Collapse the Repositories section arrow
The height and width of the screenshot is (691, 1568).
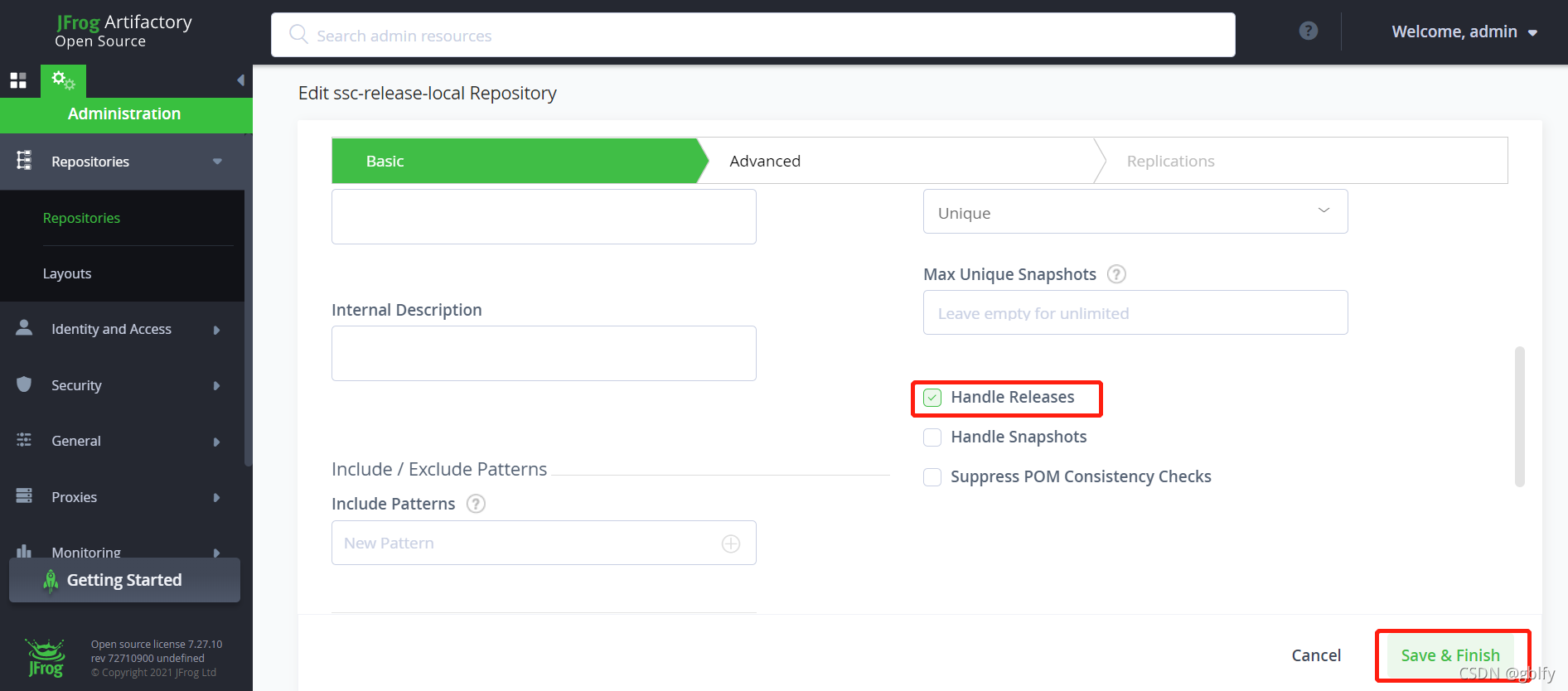(x=217, y=162)
